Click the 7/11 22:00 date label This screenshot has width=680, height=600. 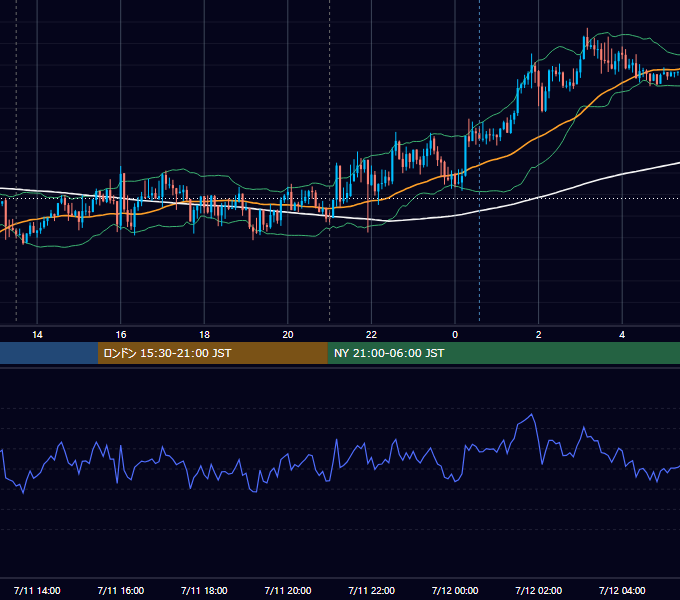(x=371, y=590)
